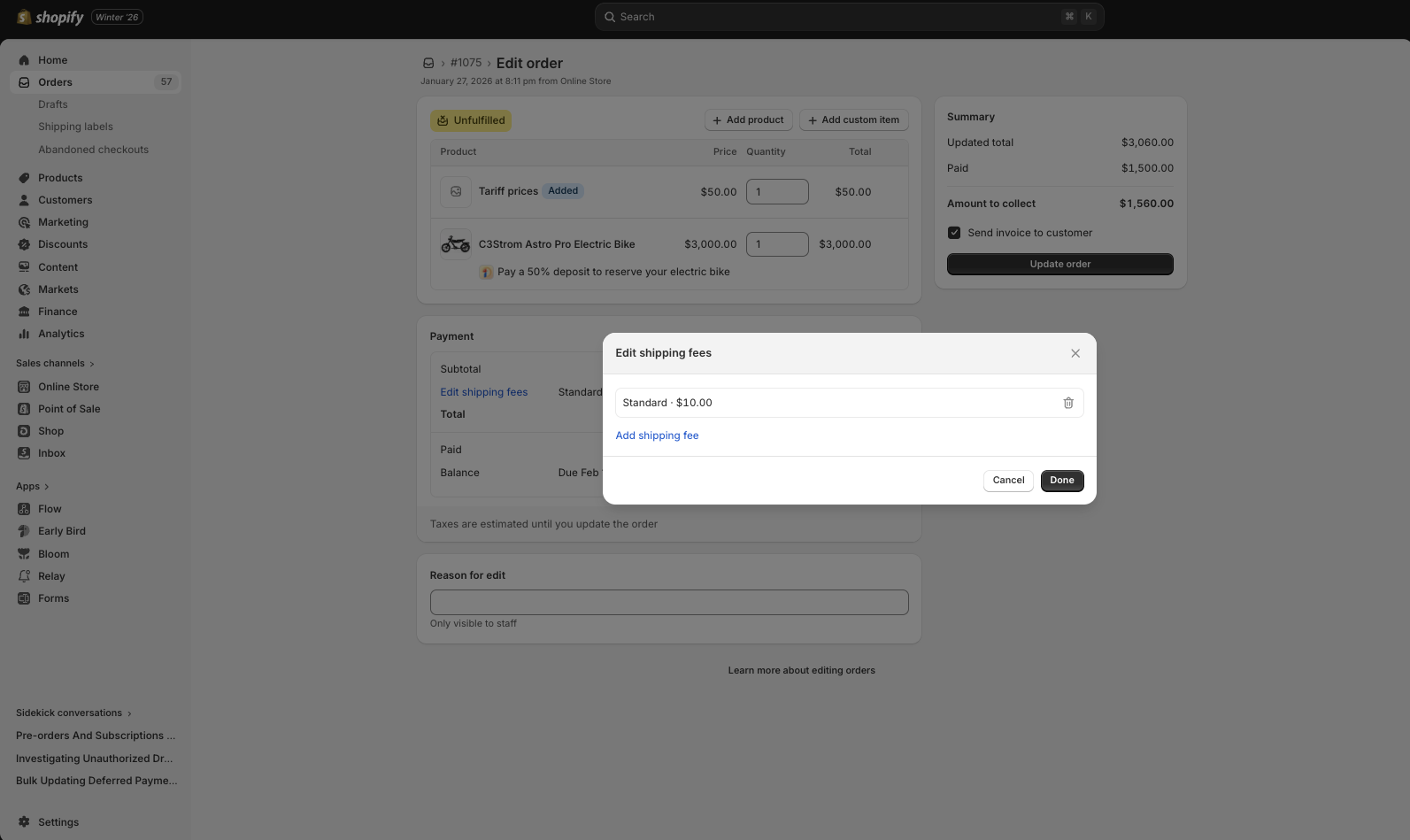The height and width of the screenshot is (840, 1410).
Task: Click the orders breadcrumb icon
Action: coord(428,63)
